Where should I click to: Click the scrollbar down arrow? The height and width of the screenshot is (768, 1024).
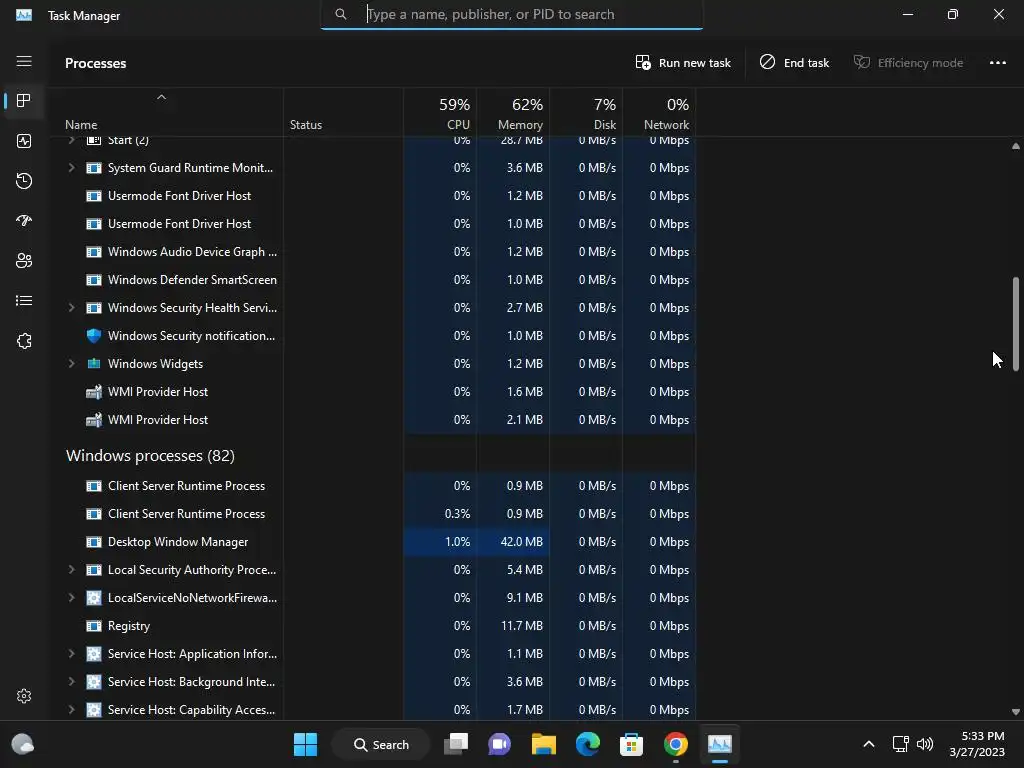1016,712
